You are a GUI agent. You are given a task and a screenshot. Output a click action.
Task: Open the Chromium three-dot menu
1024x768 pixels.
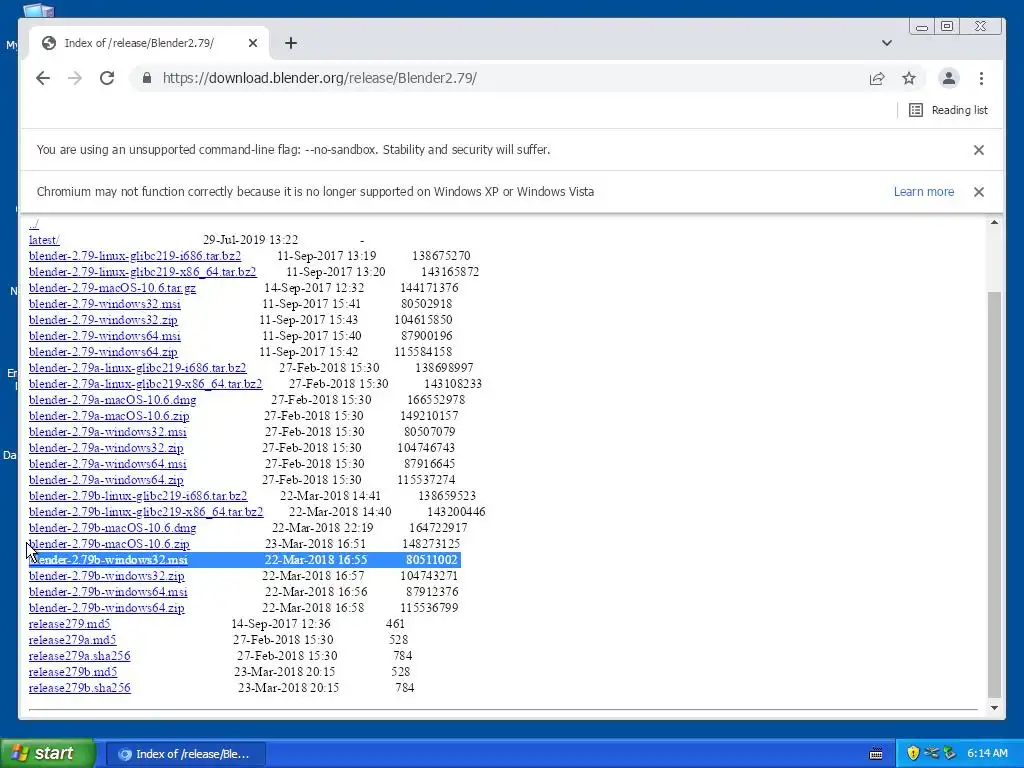pyautogui.click(x=981, y=78)
